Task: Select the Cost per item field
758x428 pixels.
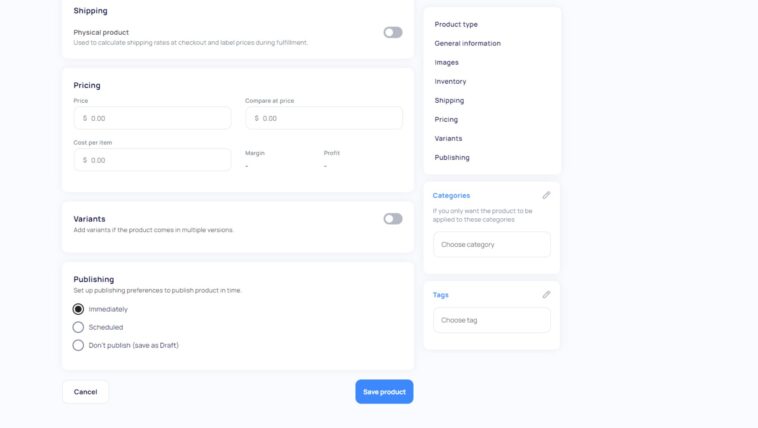Action: click(x=152, y=160)
